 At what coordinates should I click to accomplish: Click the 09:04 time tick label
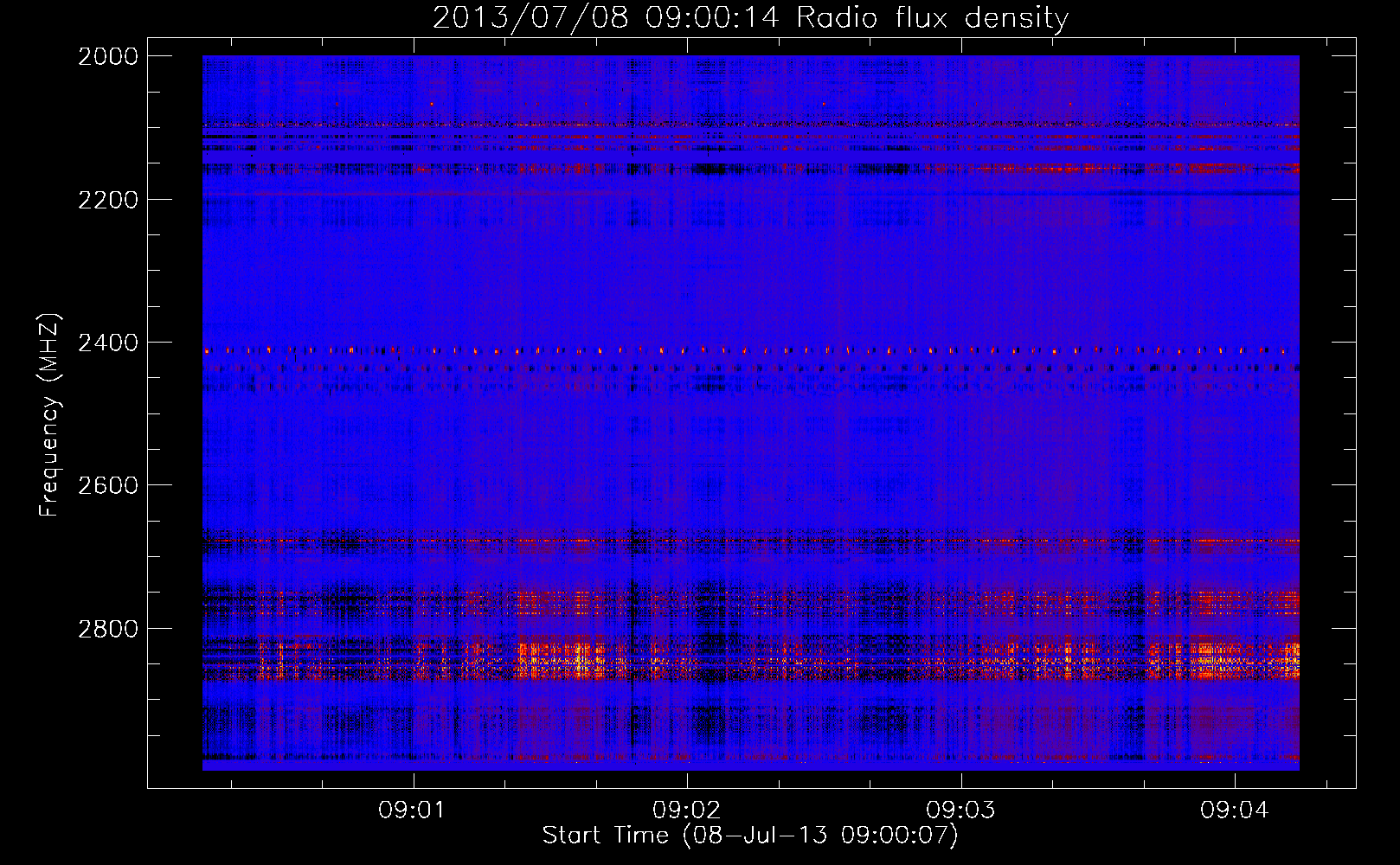[1234, 810]
